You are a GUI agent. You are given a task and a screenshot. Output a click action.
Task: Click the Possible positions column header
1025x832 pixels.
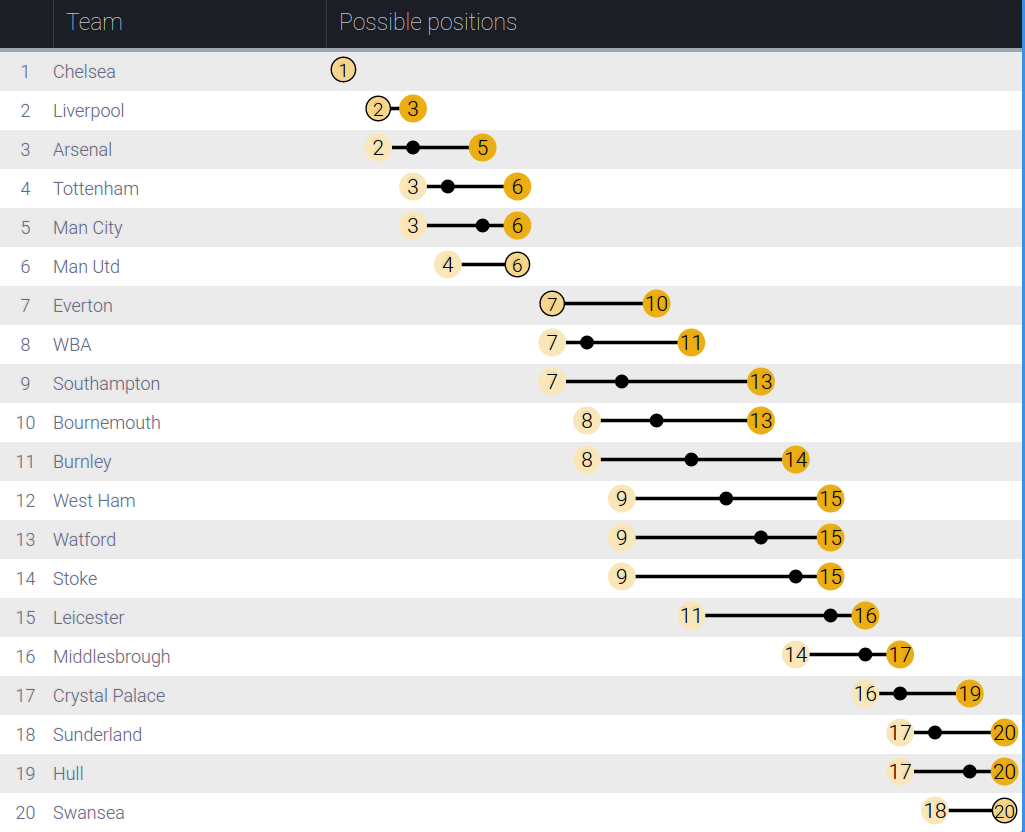[x=428, y=22]
